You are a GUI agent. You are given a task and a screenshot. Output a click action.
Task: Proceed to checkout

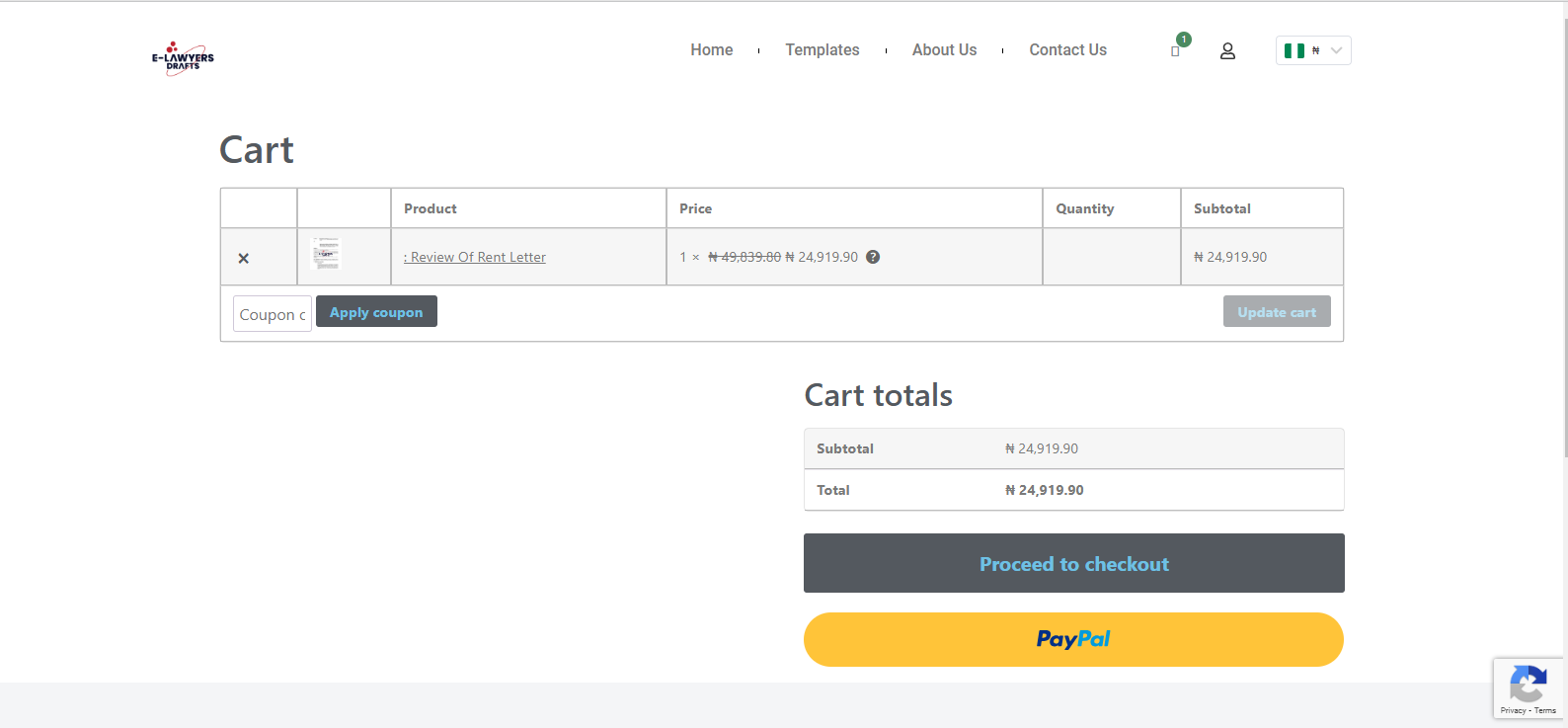click(1073, 564)
